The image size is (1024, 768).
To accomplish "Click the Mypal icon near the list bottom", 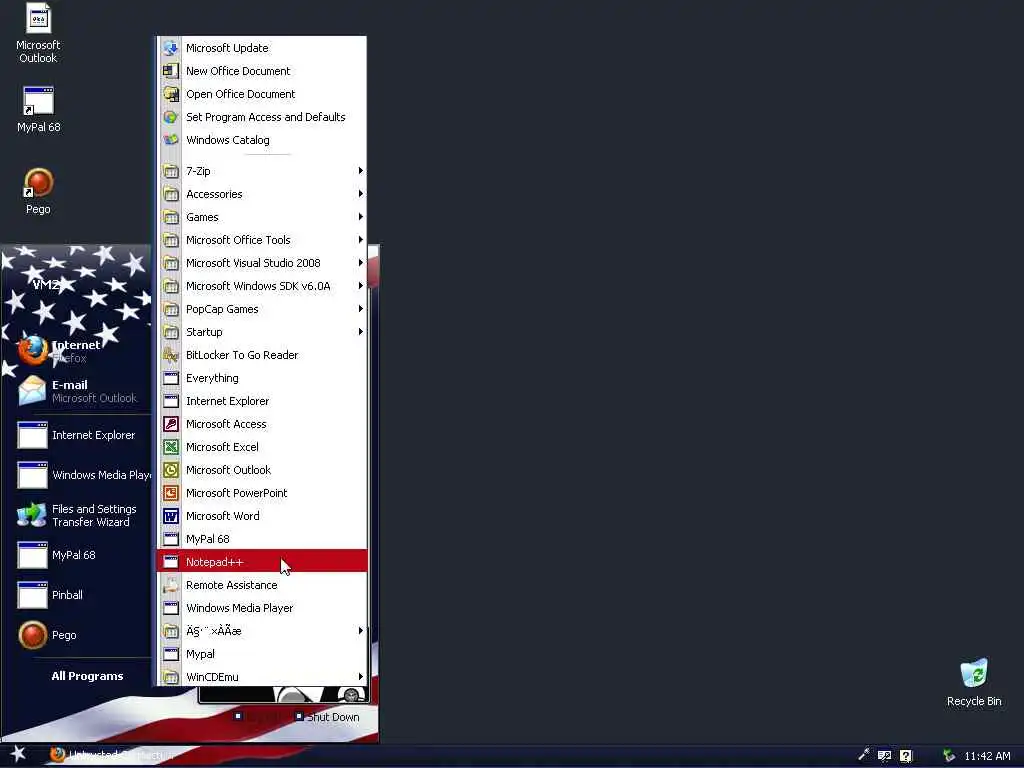I will [x=170, y=654].
